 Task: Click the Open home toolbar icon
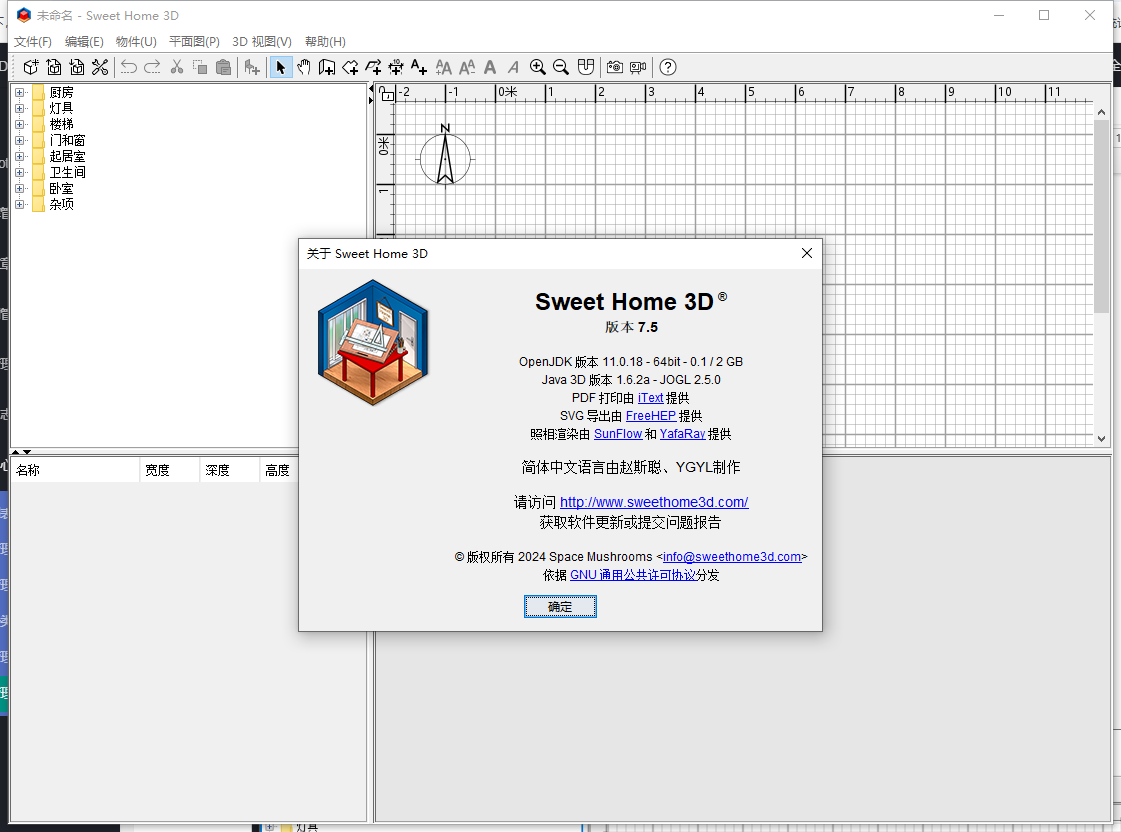[54, 67]
